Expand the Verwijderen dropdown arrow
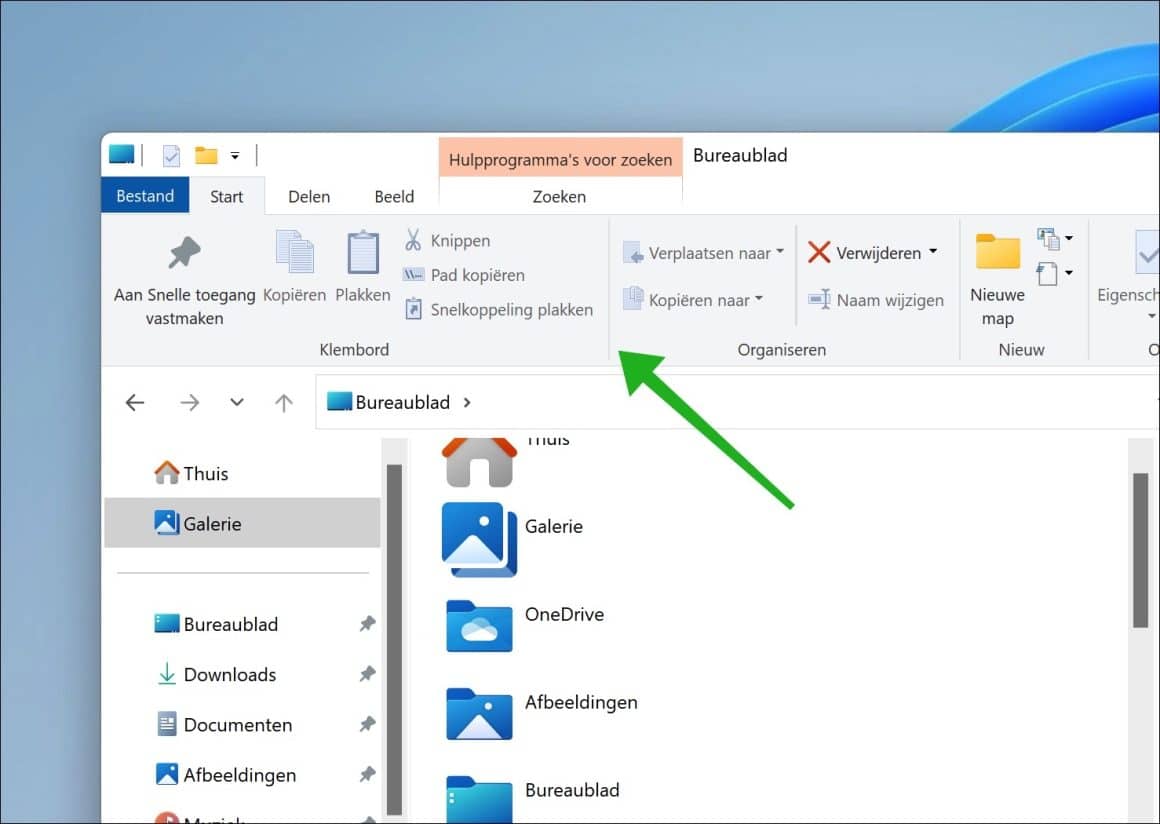This screenshot has width=1160, height=824. pyautogui.click(x=934, y=253)
